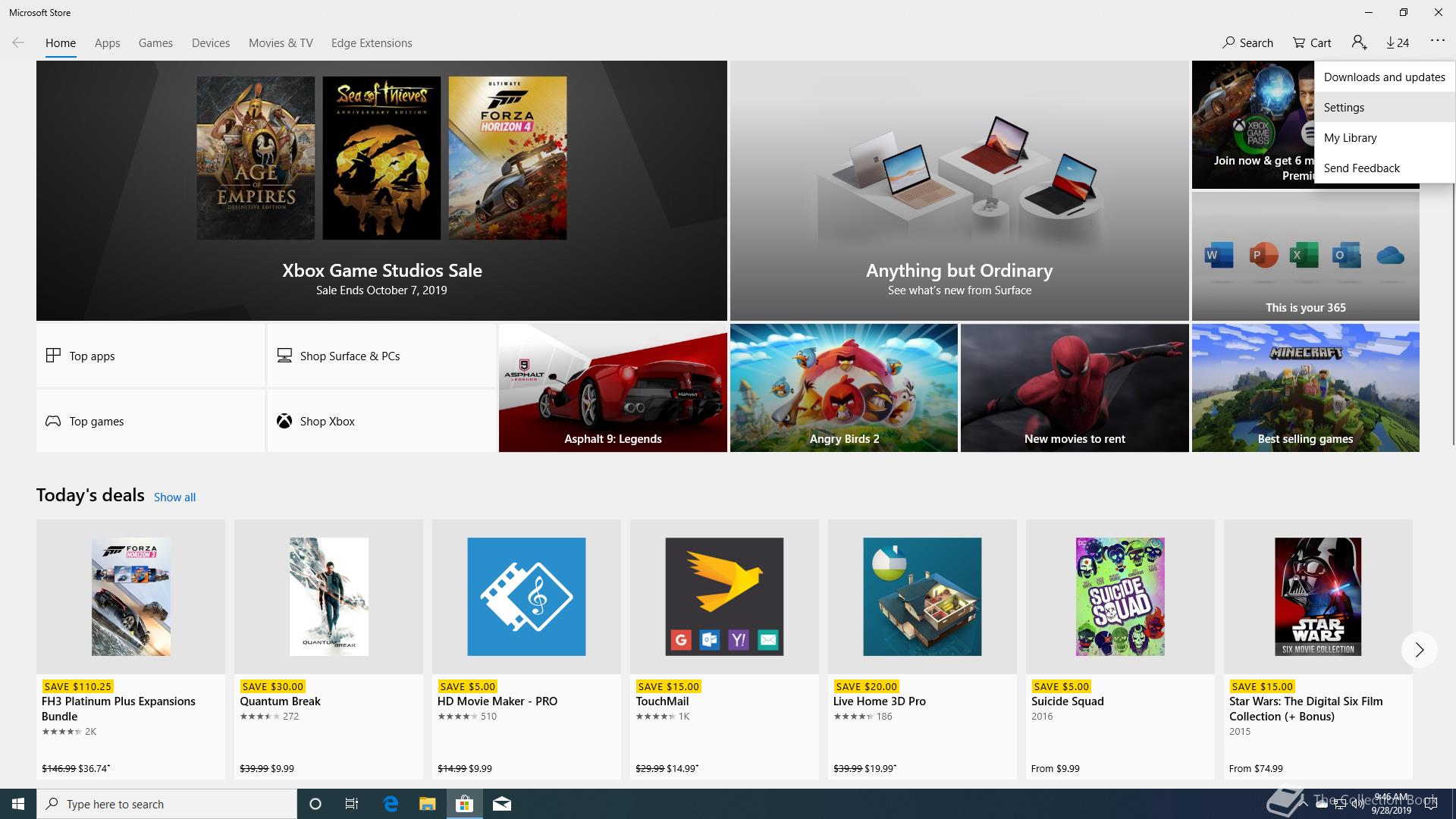Switch to the Games tab
Viewport: 1456px width, 819px height.
pos(155,43)
